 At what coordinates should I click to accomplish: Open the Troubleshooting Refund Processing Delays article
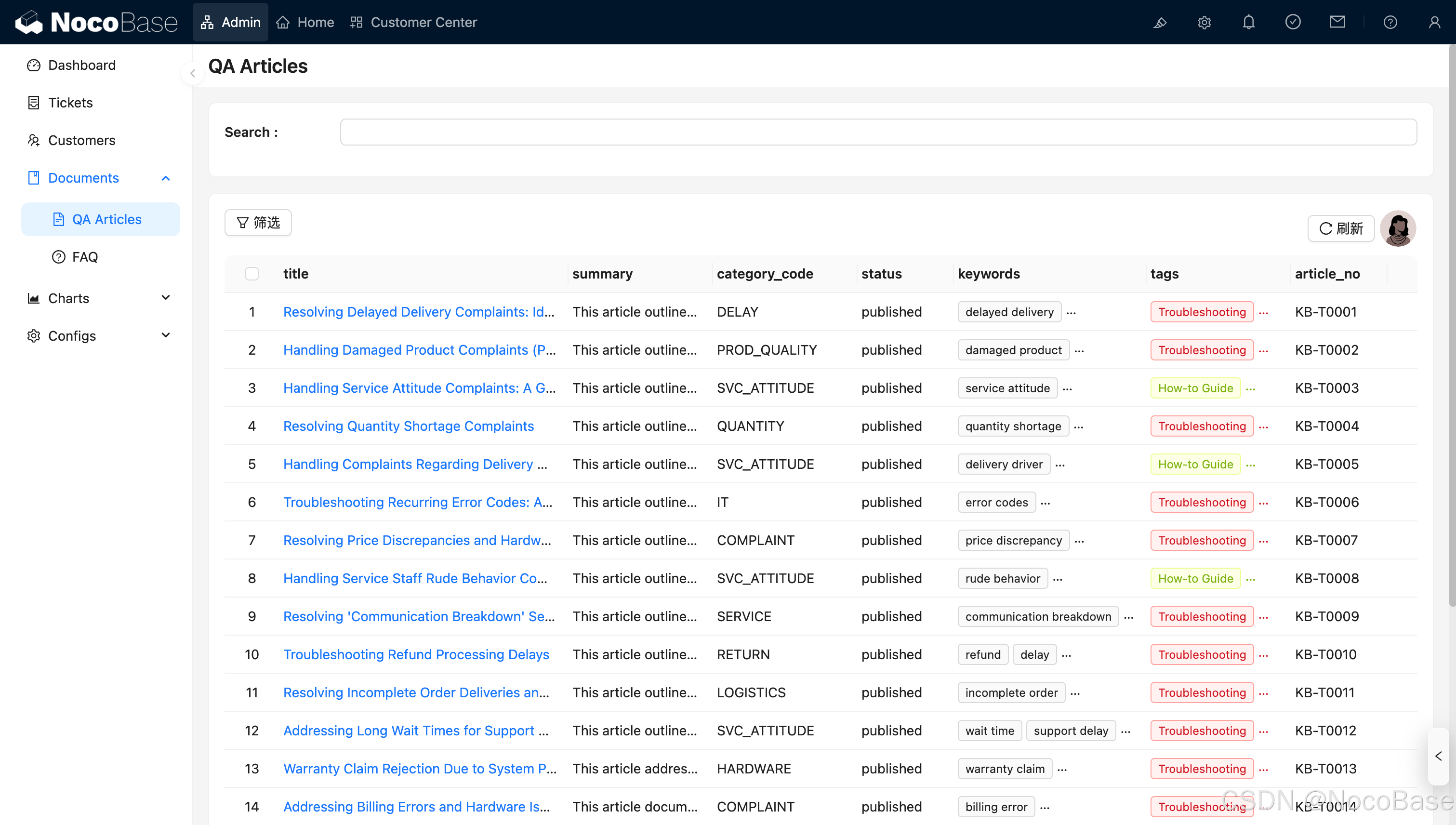point(416,654)
